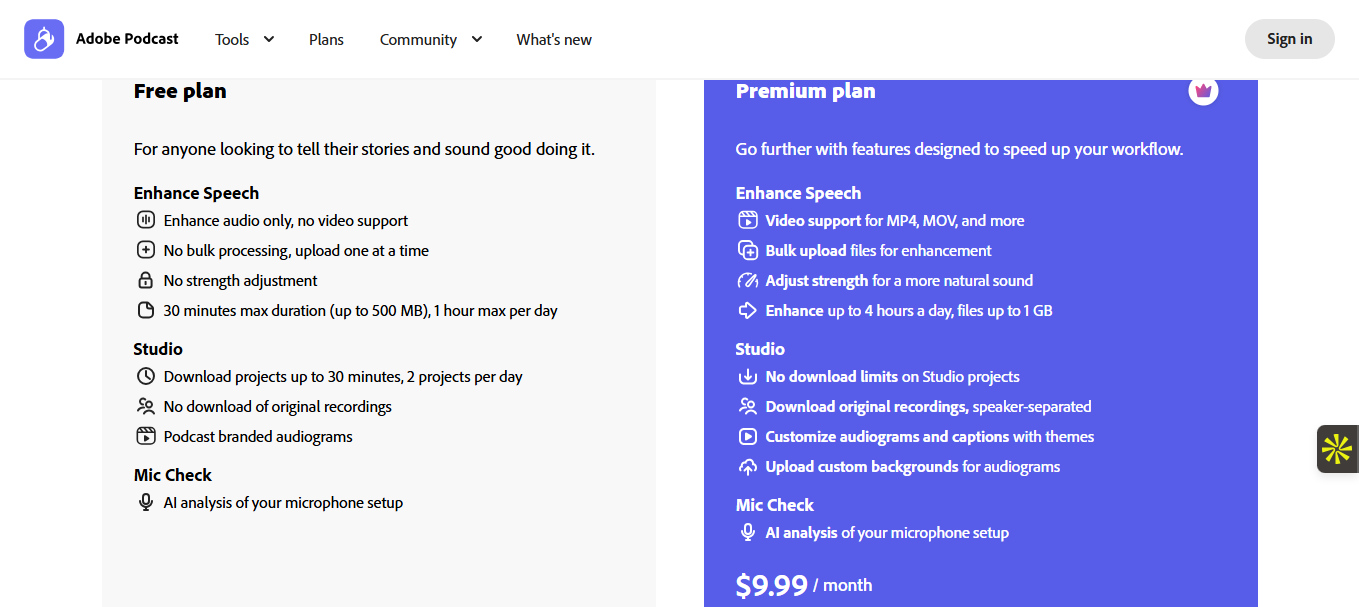Click the Video support film icon
This screenshot has width=1359, height=607.
(x=748, y=221)
